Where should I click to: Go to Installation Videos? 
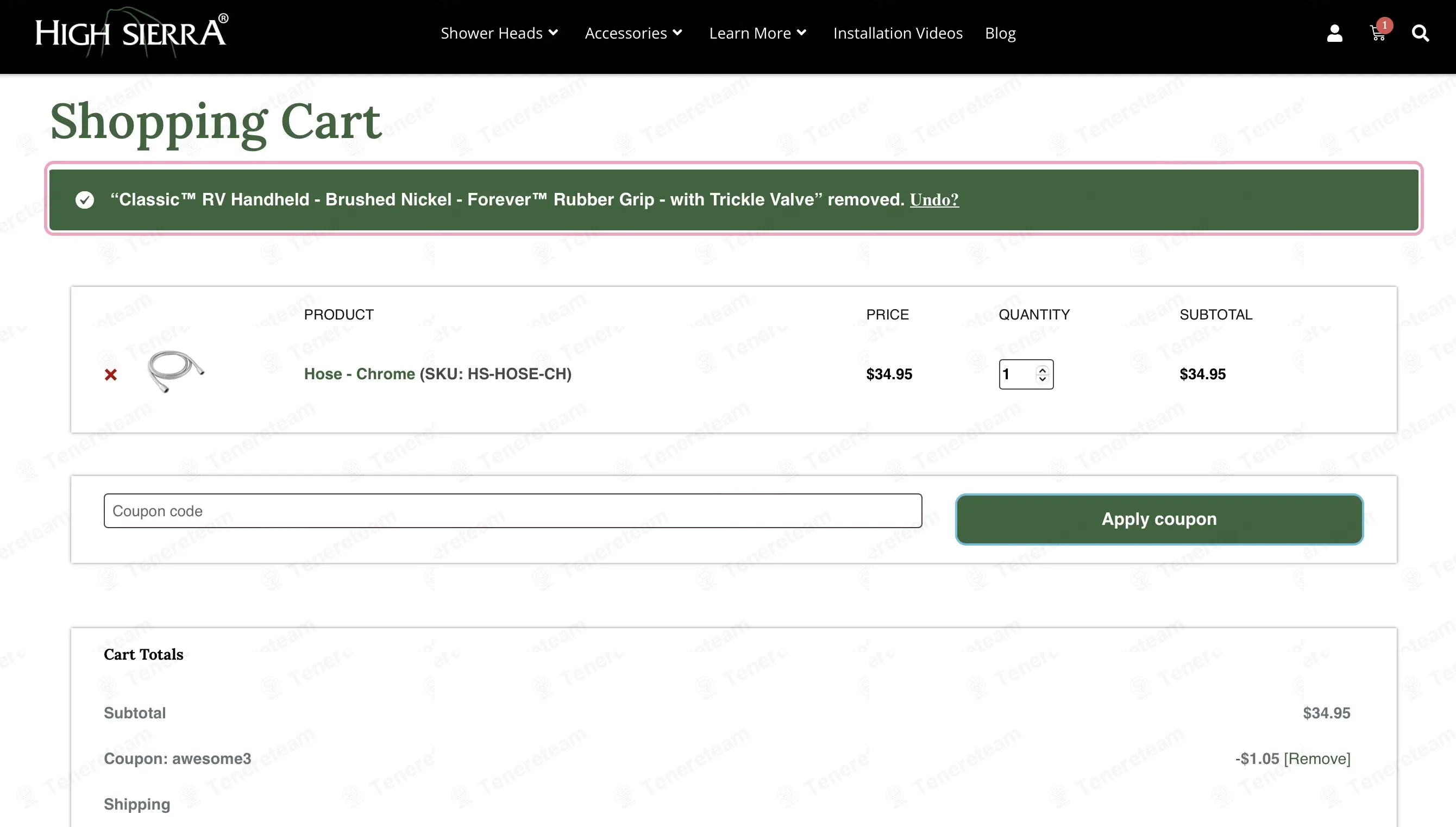(x=898, y=33)
